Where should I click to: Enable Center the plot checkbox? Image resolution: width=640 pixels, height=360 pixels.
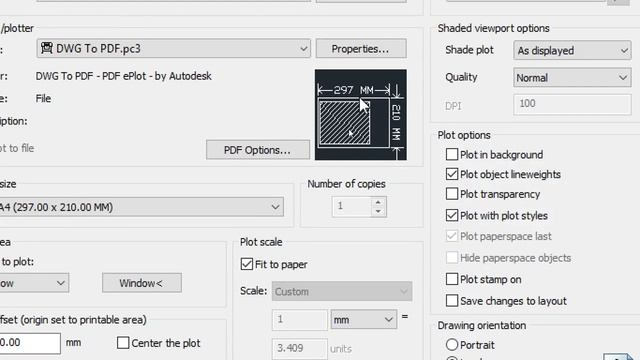(123, 343)
